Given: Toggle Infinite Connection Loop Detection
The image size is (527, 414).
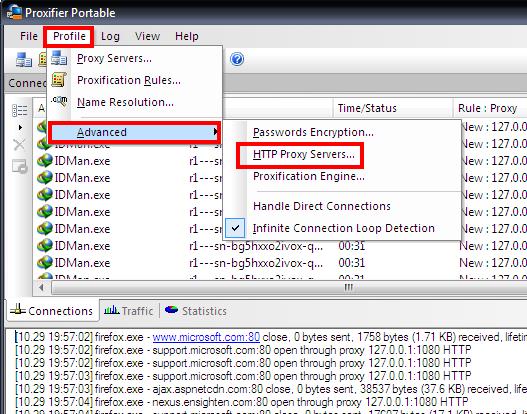Looking at the screenshot, I should (x=342, y=228).
